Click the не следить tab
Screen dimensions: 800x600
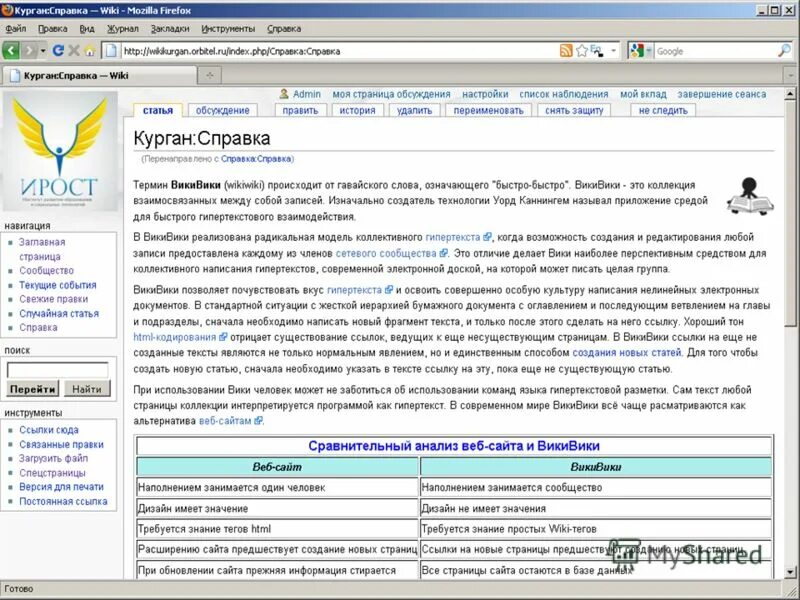pyautogui.click(x=663, y=110)
